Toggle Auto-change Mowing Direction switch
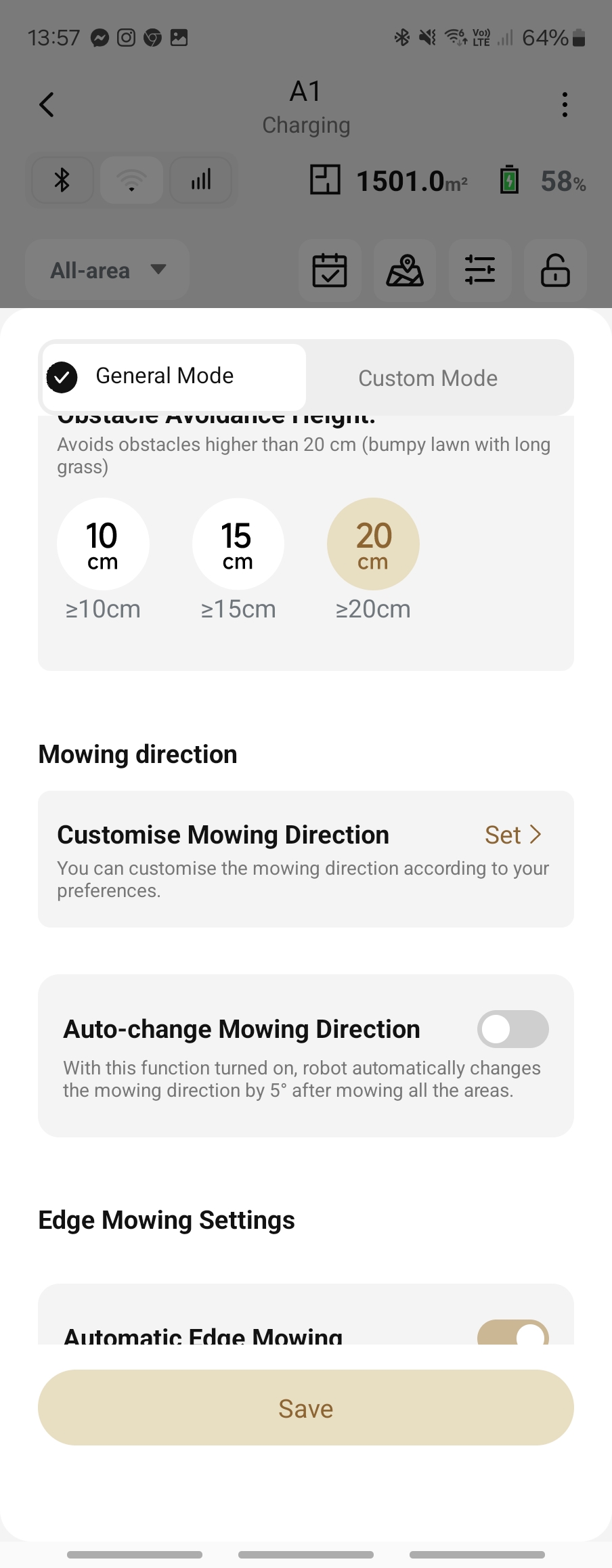 (513, 1029)
